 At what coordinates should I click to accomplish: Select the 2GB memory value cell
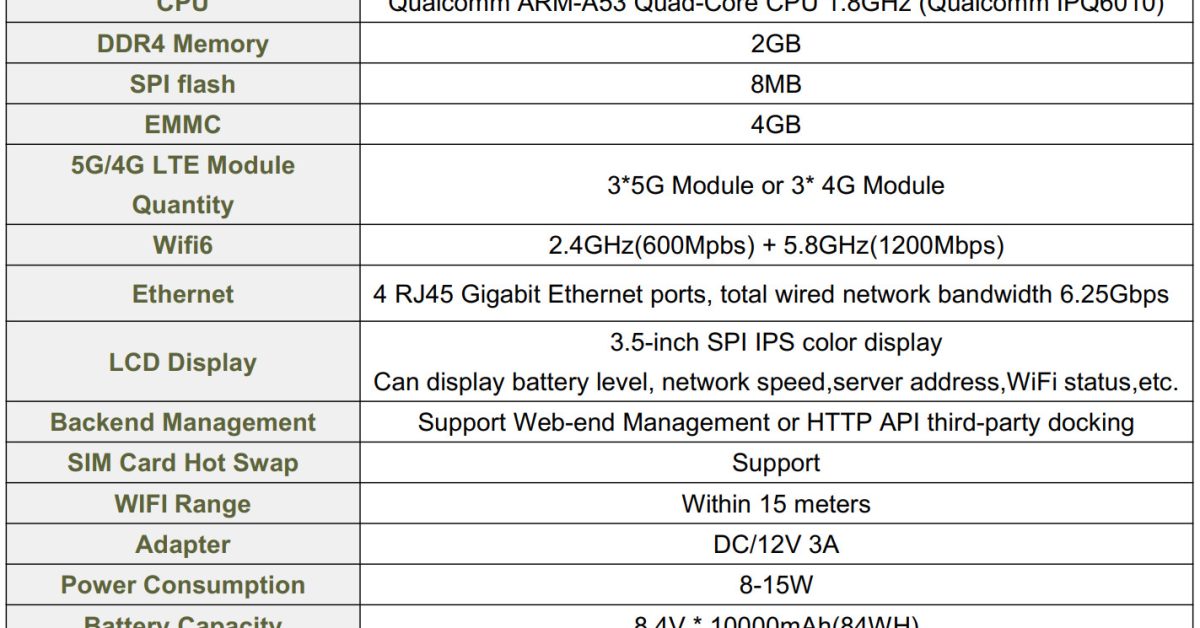tap(775, 44)
